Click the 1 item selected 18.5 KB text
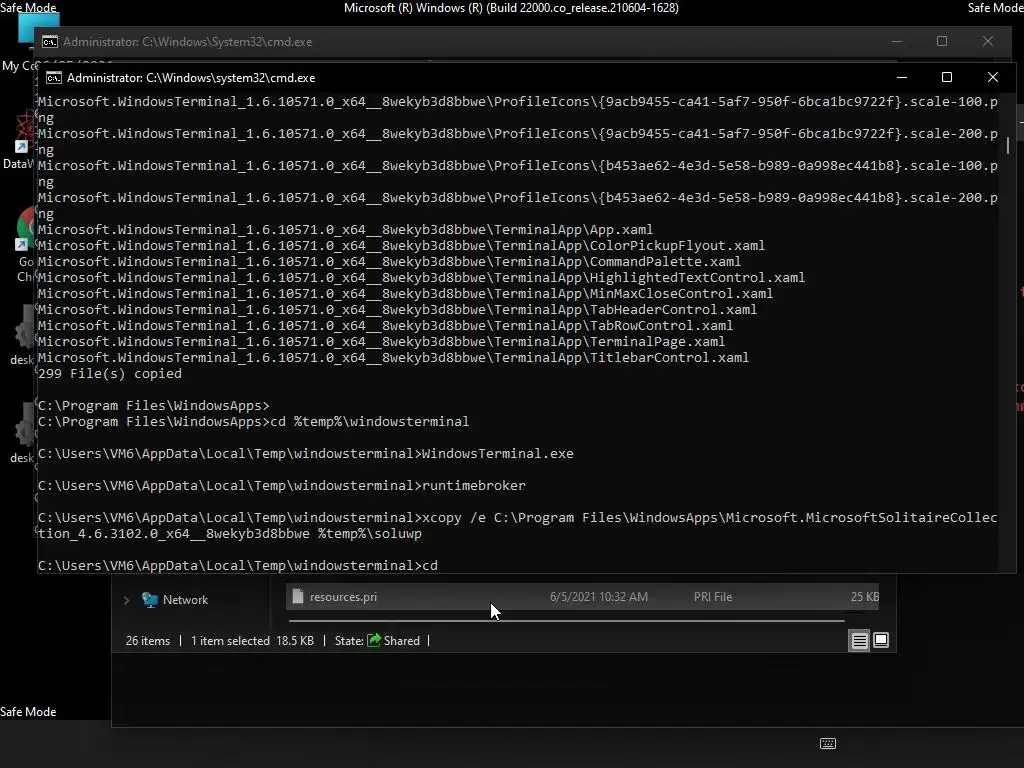The width and height of the screenshot is (1024, 768). pos(252,641)
